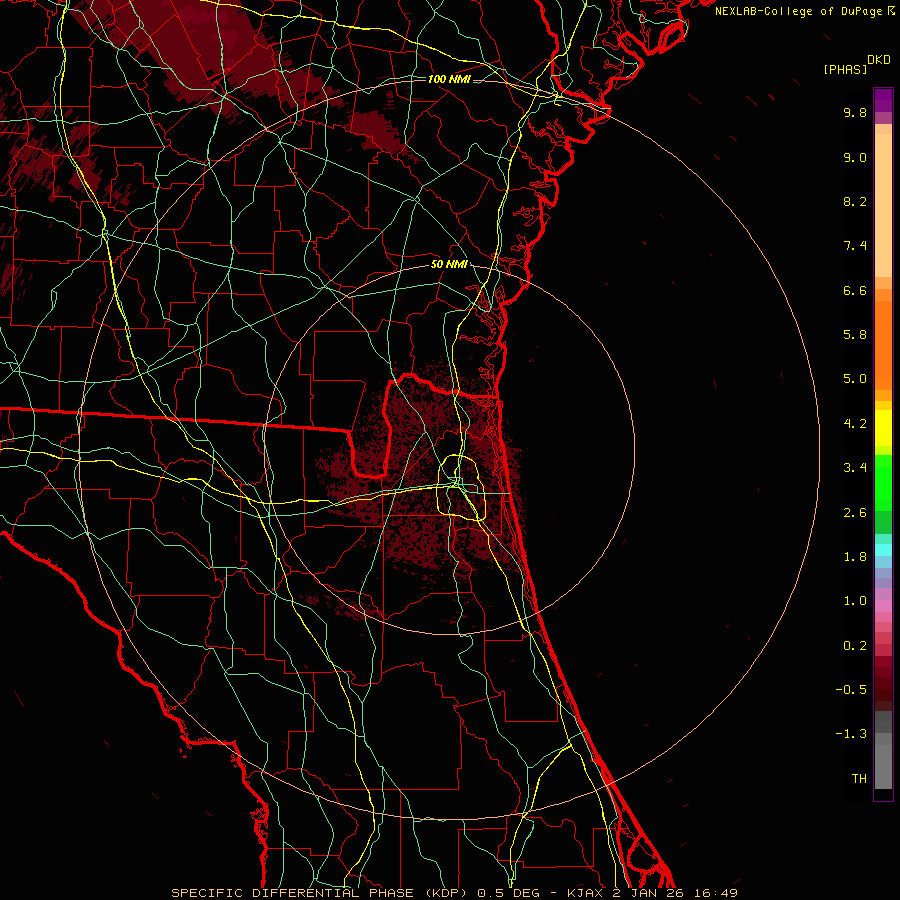Click the 2.6 color scale value
Screen dimensions: 900x900
coord(855,513)
